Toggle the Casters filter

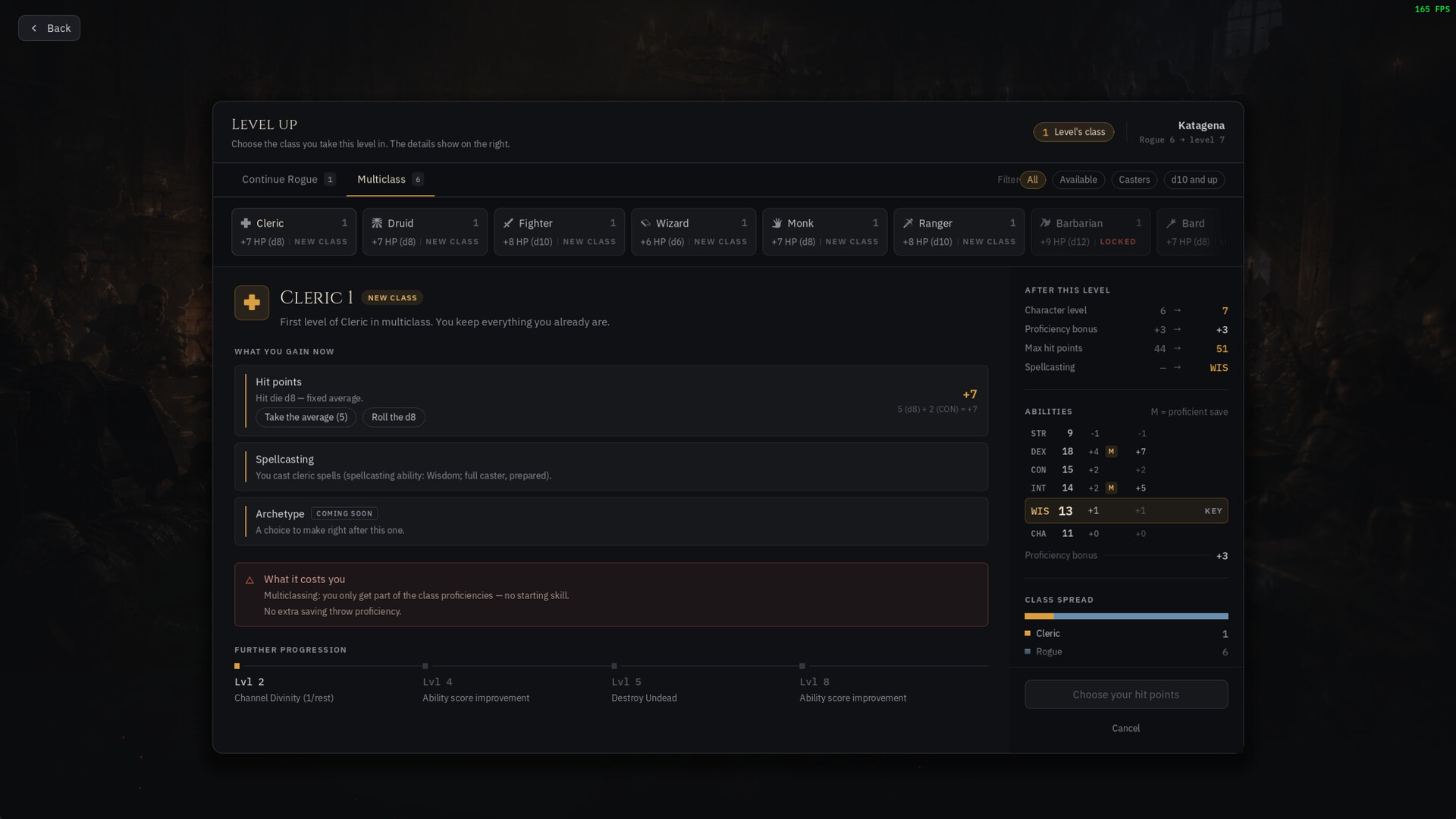tap(1134, 180)
